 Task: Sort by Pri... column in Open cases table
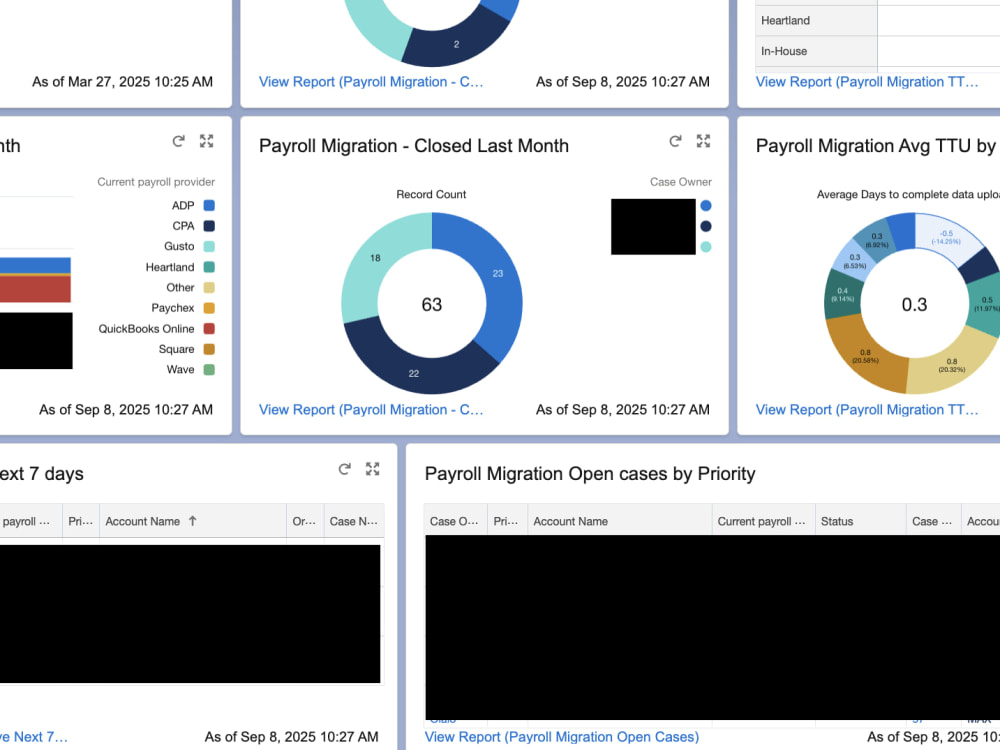(508, 521)
